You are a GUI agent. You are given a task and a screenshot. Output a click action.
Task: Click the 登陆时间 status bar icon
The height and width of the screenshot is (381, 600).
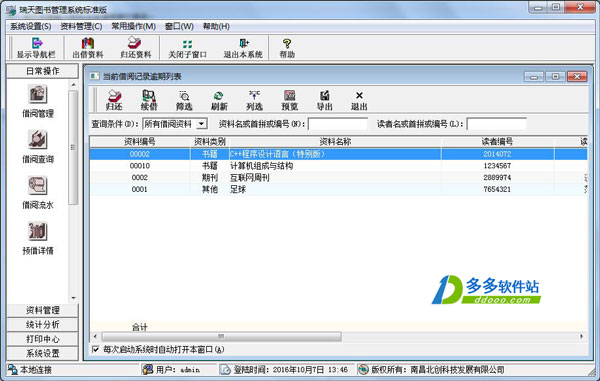point(225,370)
